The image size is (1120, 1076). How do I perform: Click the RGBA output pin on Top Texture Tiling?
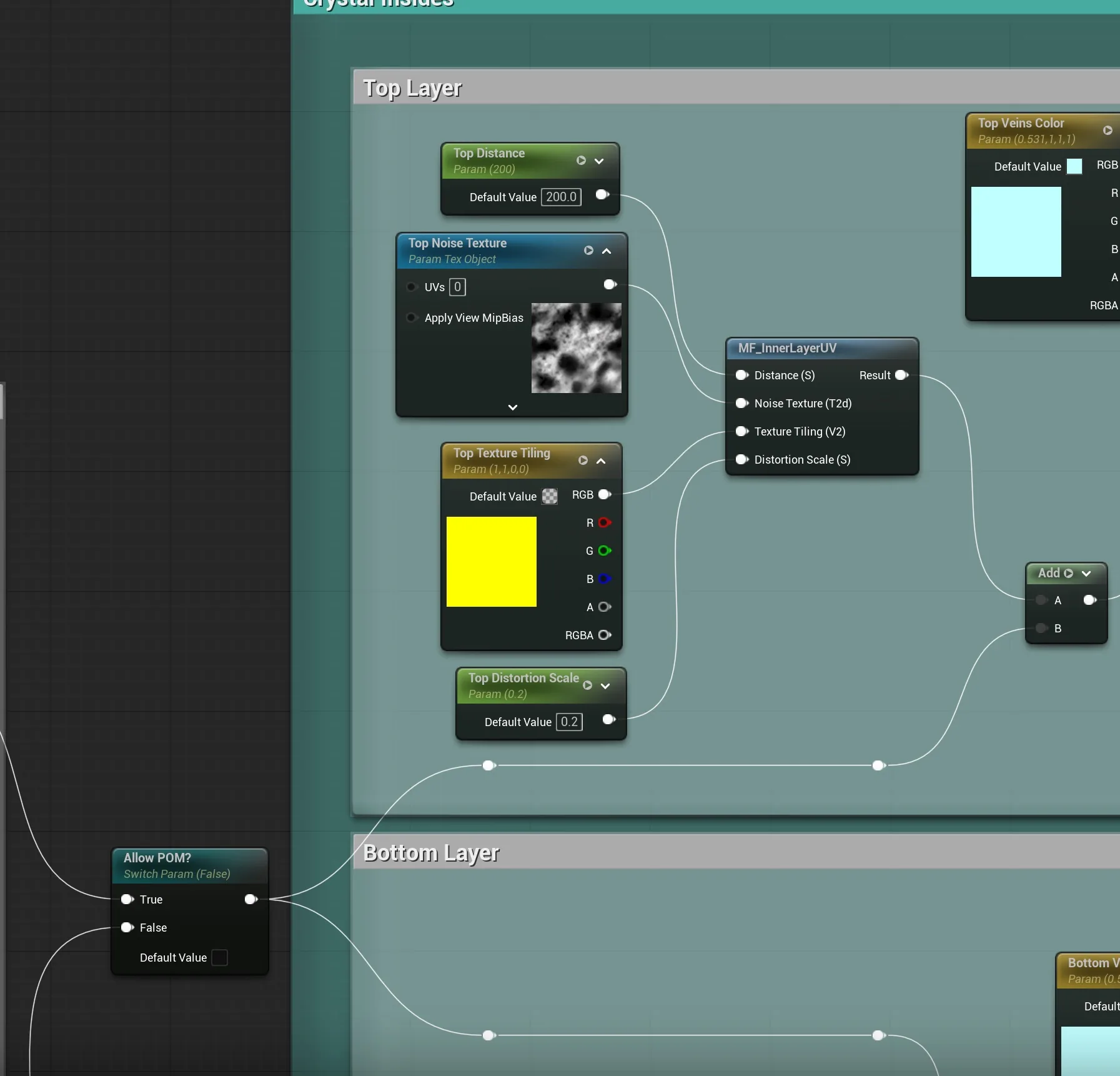coord(605,635)
